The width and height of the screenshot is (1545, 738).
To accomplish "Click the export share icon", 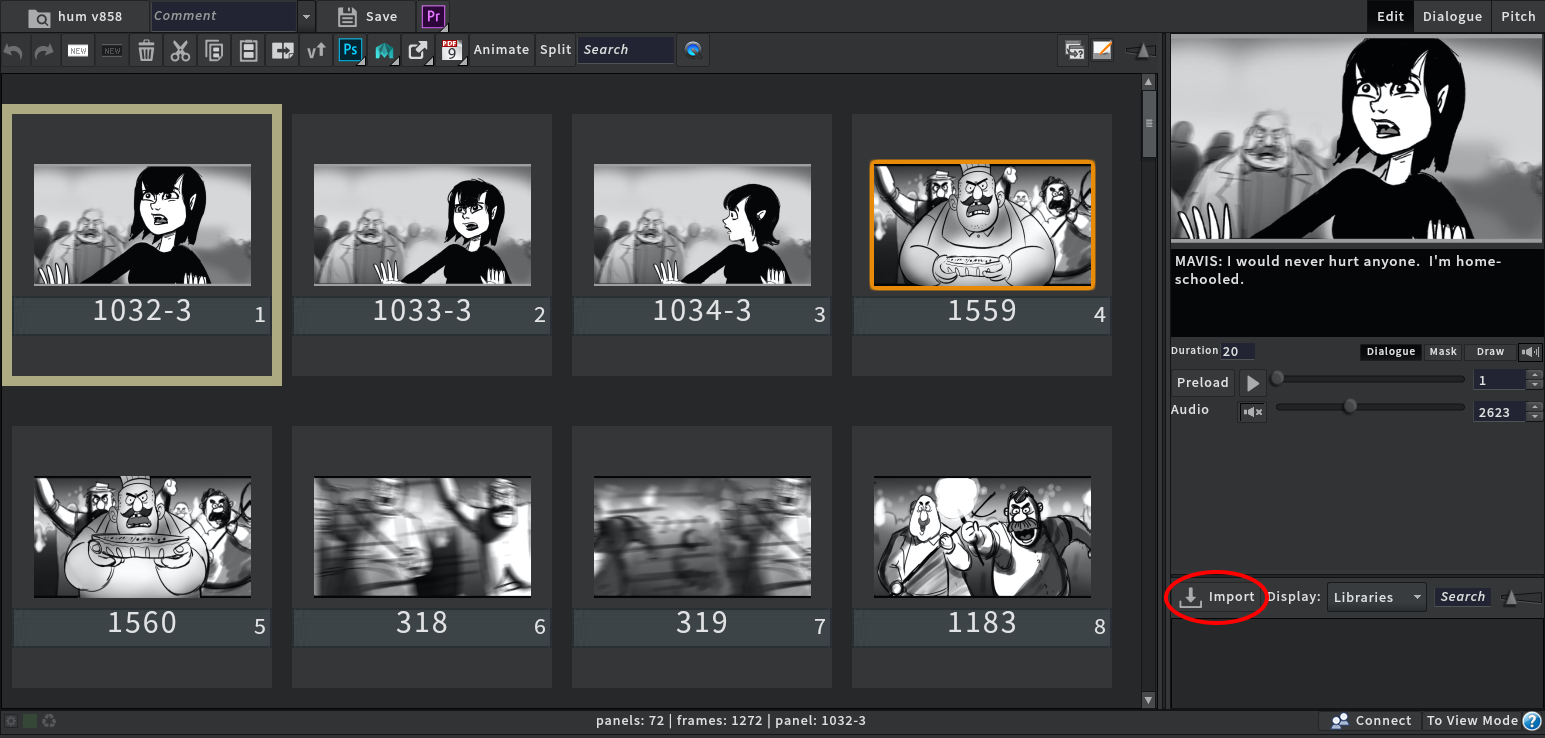I will click(x=418, y=50).
